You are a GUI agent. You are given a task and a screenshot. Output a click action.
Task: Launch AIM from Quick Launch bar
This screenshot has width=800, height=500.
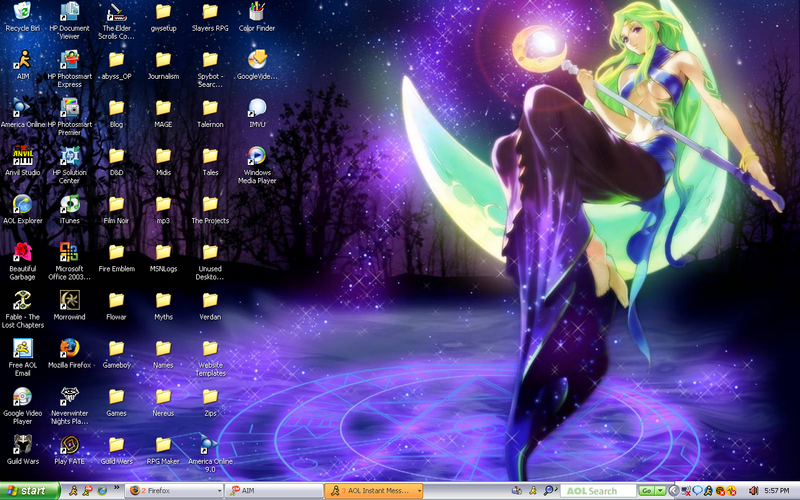(73, 491)
